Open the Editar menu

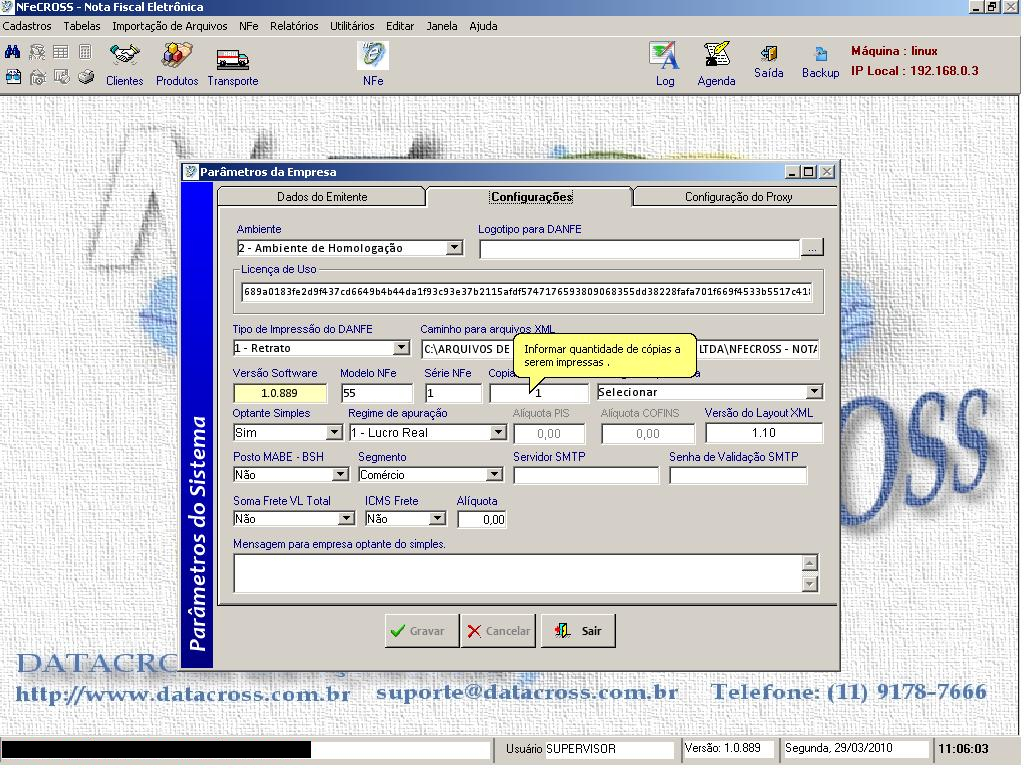click(x=400, y=26)
